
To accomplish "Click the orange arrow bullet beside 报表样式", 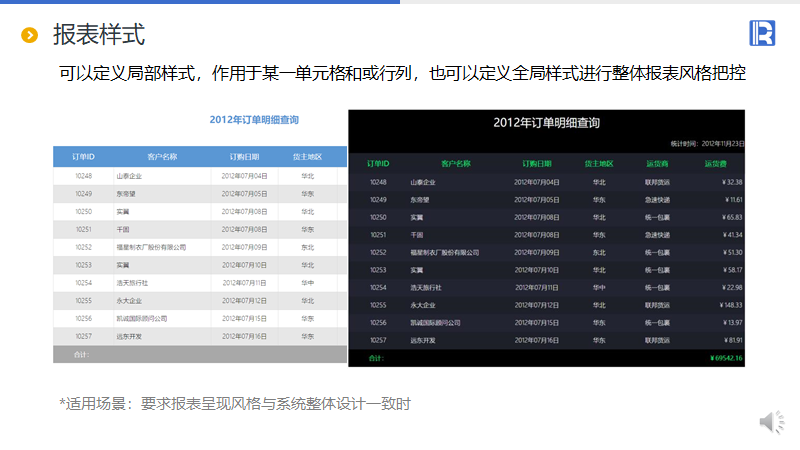I will pos(30,35).
